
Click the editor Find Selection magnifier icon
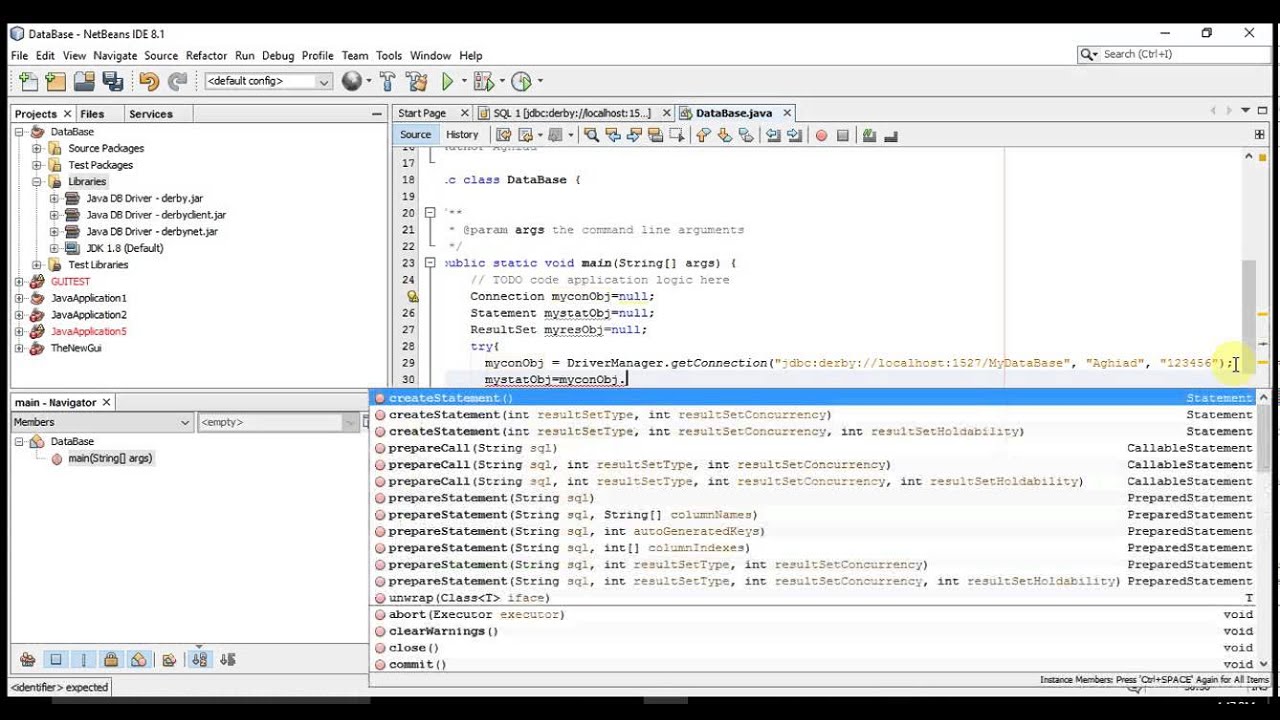591,135
